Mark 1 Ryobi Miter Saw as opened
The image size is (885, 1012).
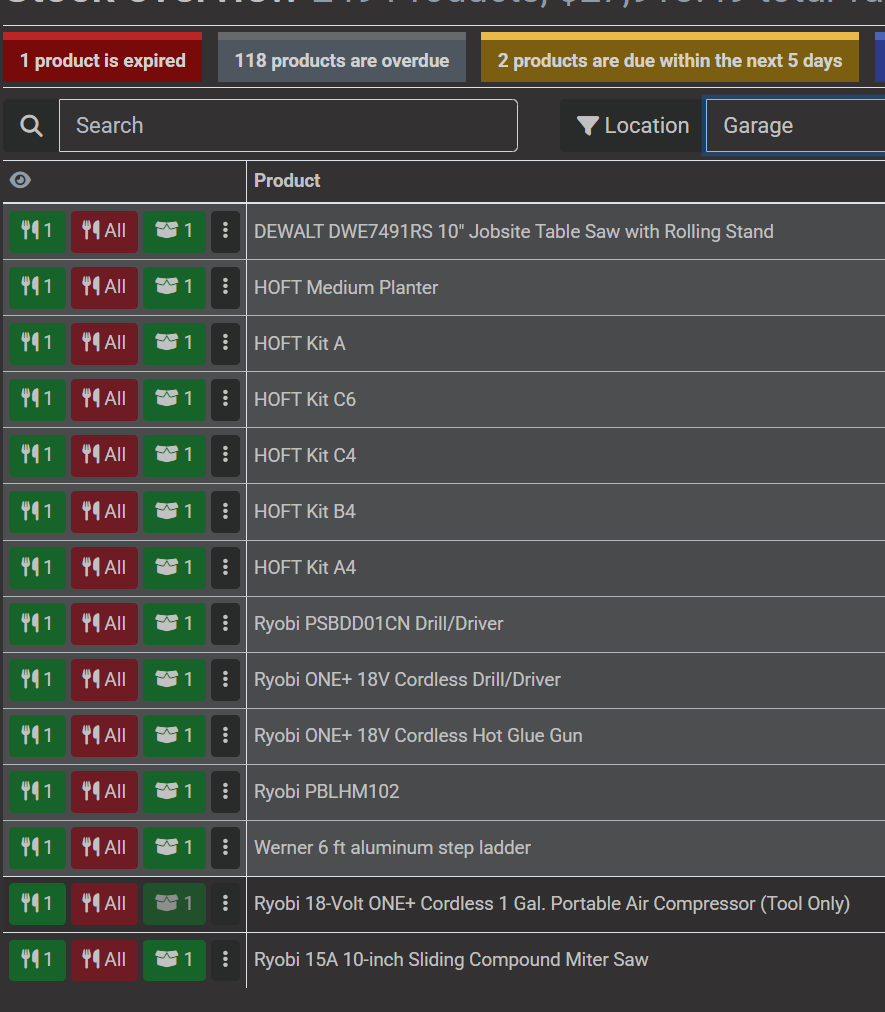point(174,960)
